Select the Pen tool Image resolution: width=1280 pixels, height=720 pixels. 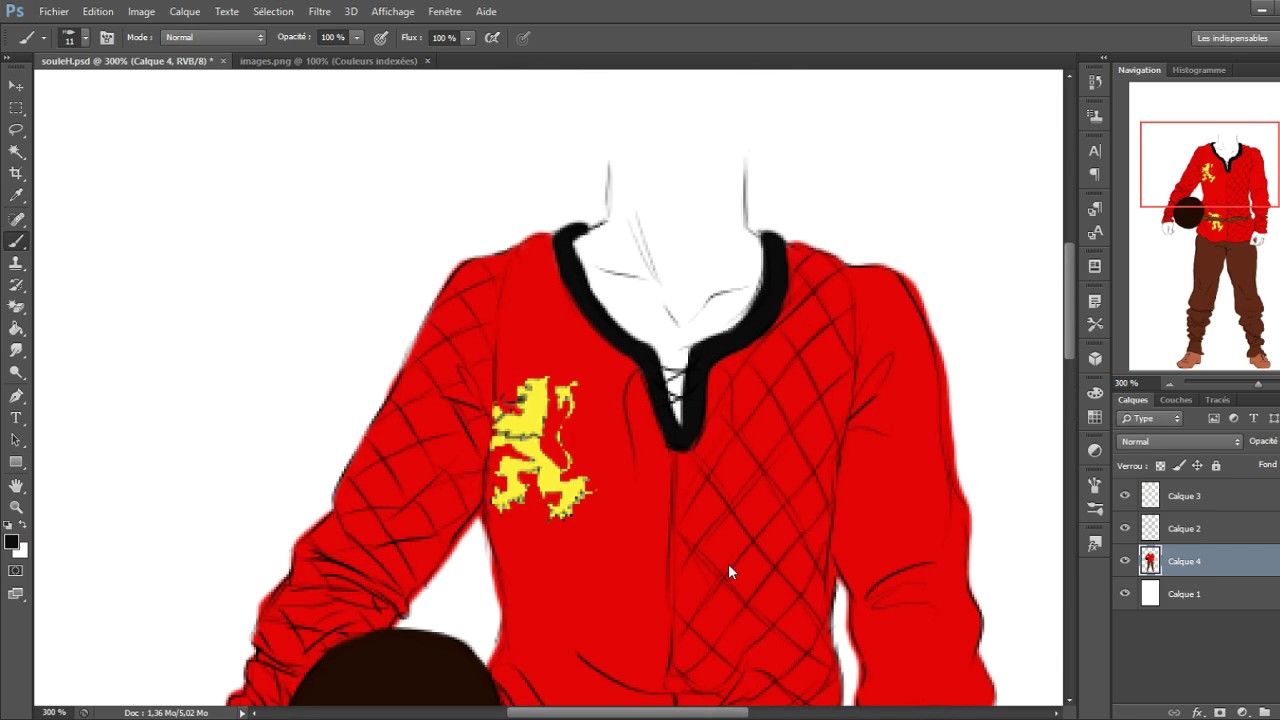pos(16,396)
